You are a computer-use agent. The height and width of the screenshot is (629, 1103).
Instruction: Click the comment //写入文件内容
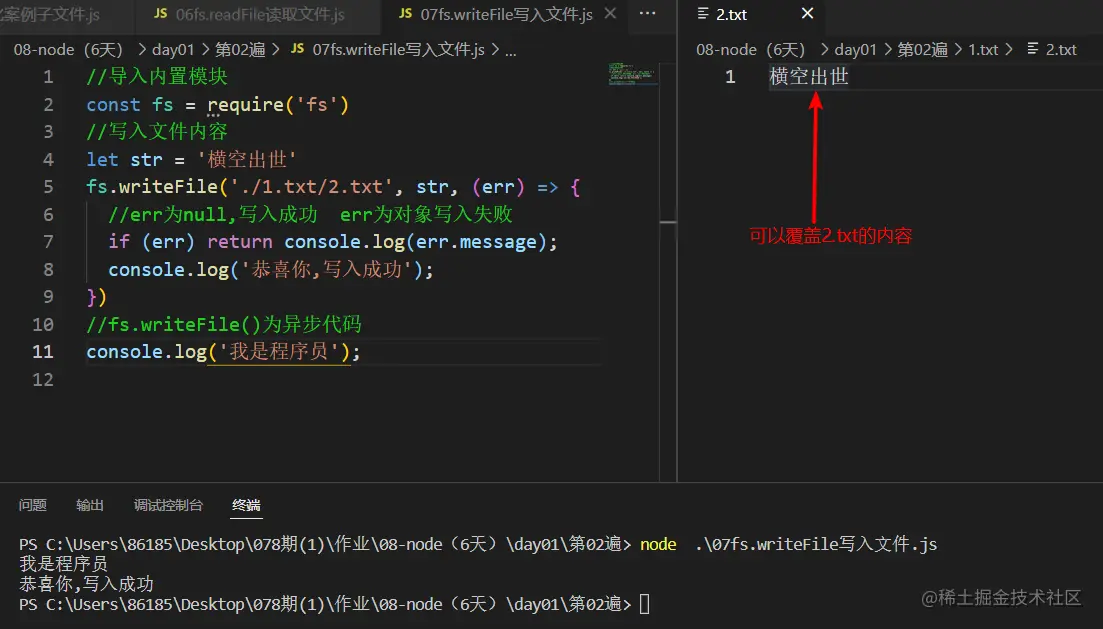pos(157,132)
